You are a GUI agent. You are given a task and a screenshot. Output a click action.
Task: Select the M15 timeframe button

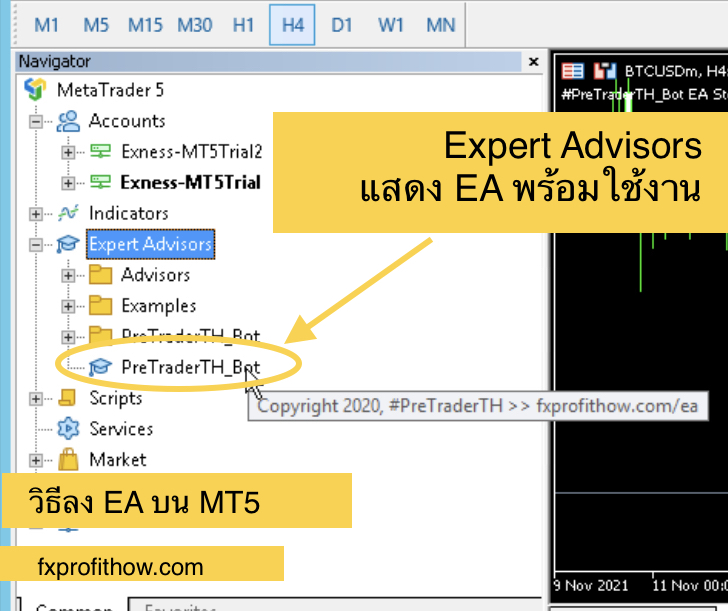coord(145,25)
